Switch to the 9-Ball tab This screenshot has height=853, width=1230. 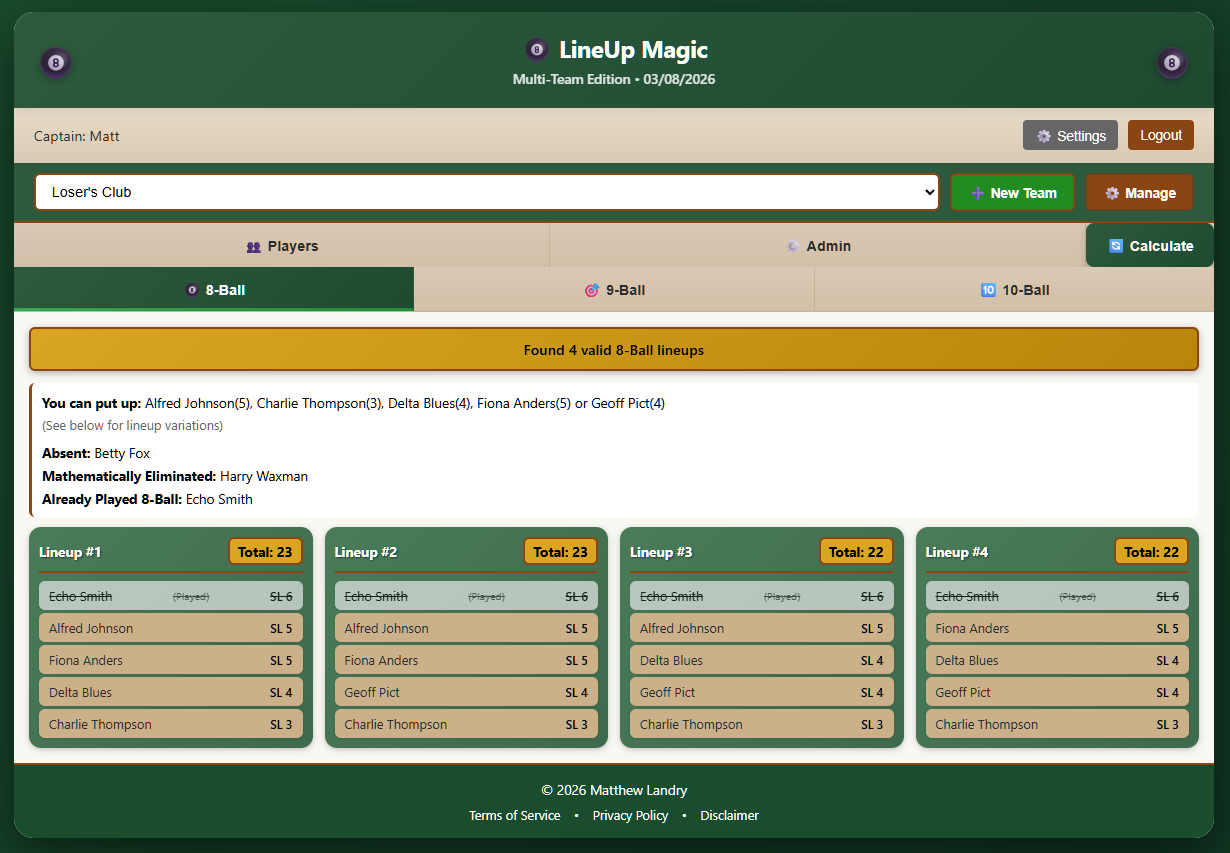coord(613,290)
